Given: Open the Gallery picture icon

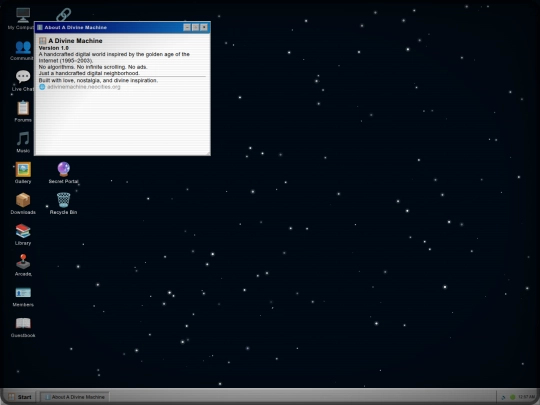Looking at the screenshot, I should [23, 173].
